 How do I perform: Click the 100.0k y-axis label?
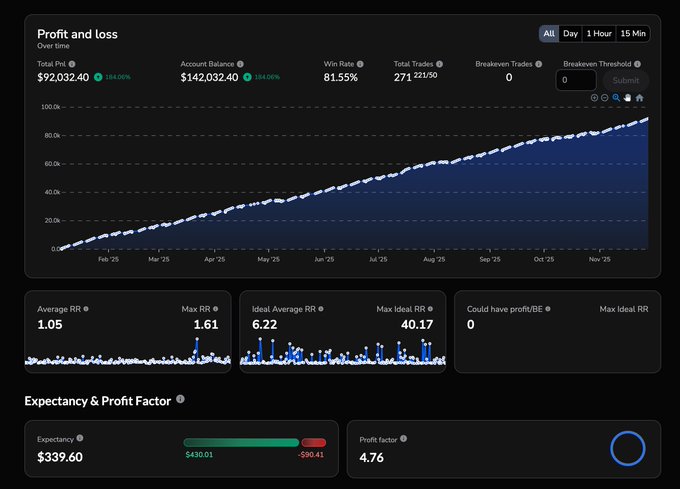50,107
